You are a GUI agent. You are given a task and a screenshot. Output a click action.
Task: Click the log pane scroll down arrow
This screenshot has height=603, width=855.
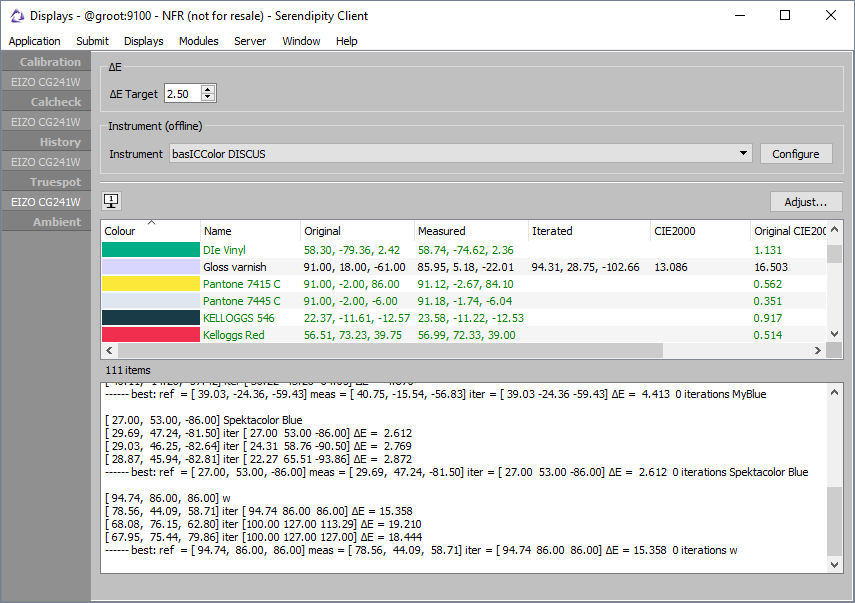point(834,565)
